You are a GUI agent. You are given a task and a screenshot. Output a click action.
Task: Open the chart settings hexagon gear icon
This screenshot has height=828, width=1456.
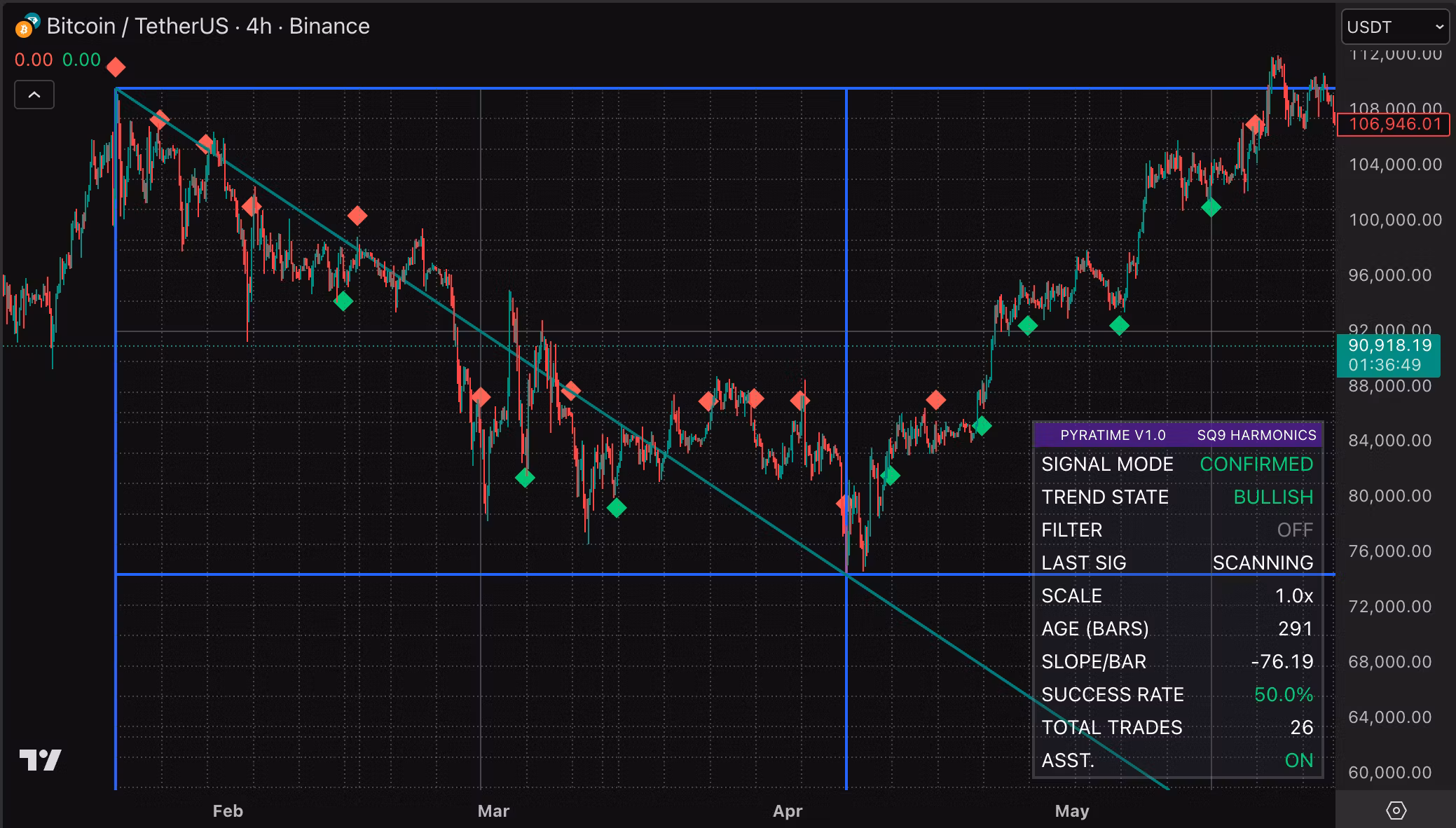click(x=1396, y=810)
